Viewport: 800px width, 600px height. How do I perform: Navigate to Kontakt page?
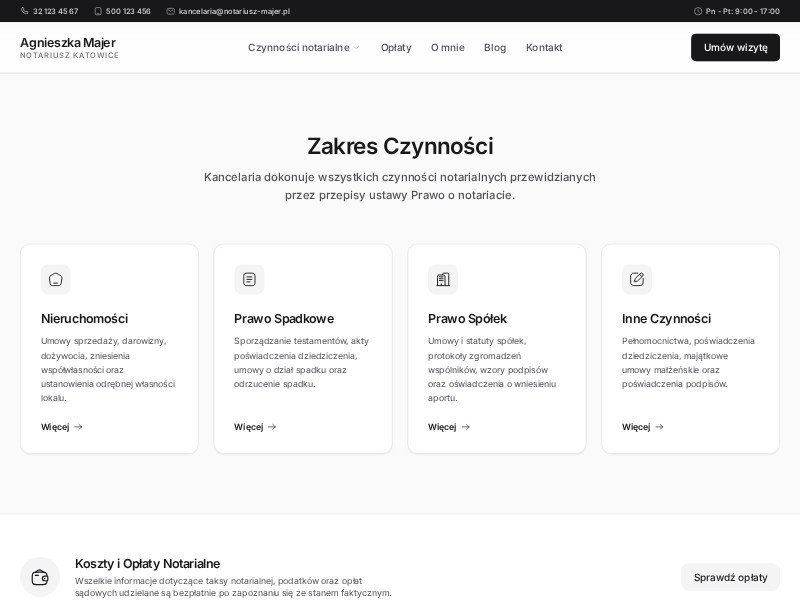544,48
